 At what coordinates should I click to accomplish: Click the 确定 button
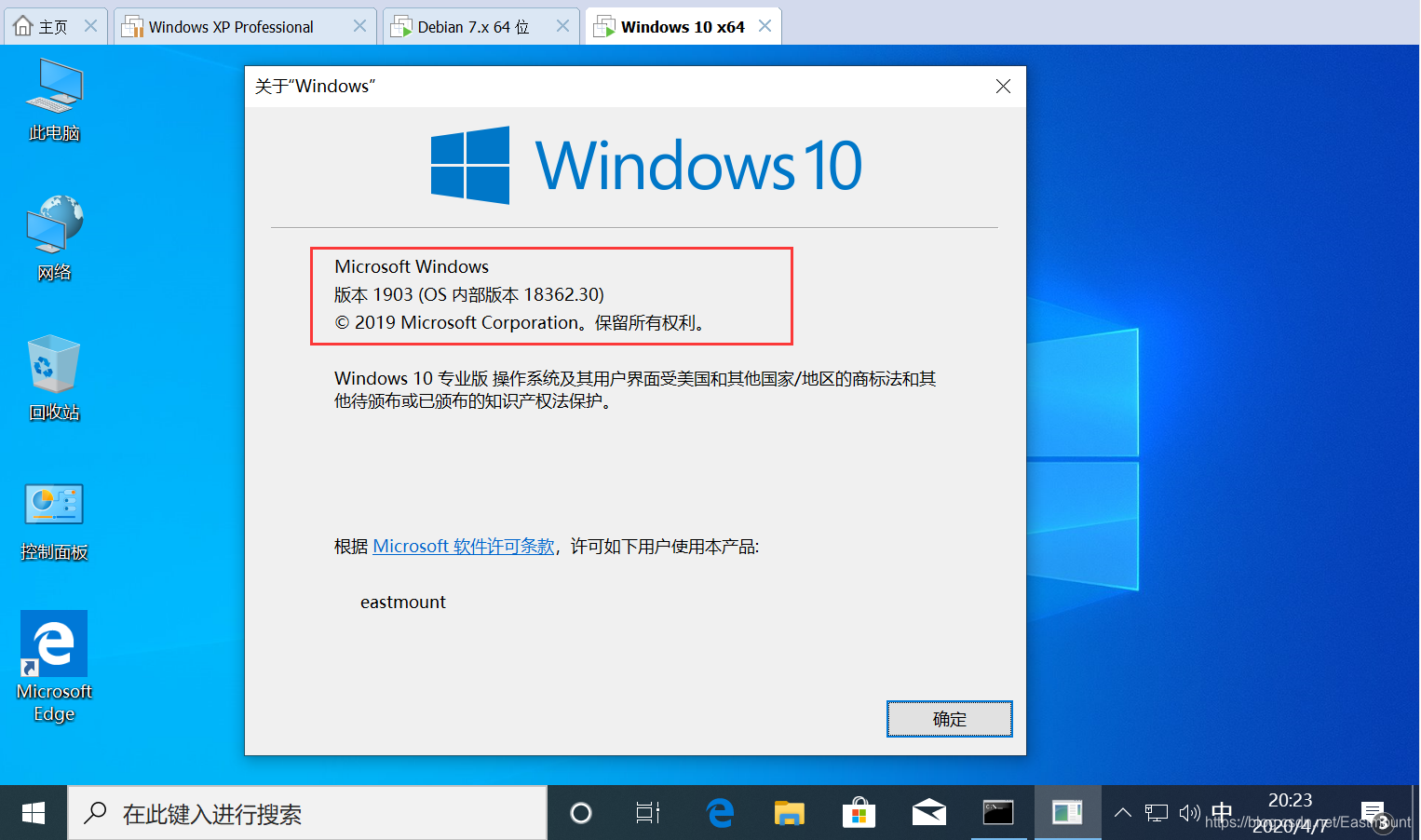[950, 719]
